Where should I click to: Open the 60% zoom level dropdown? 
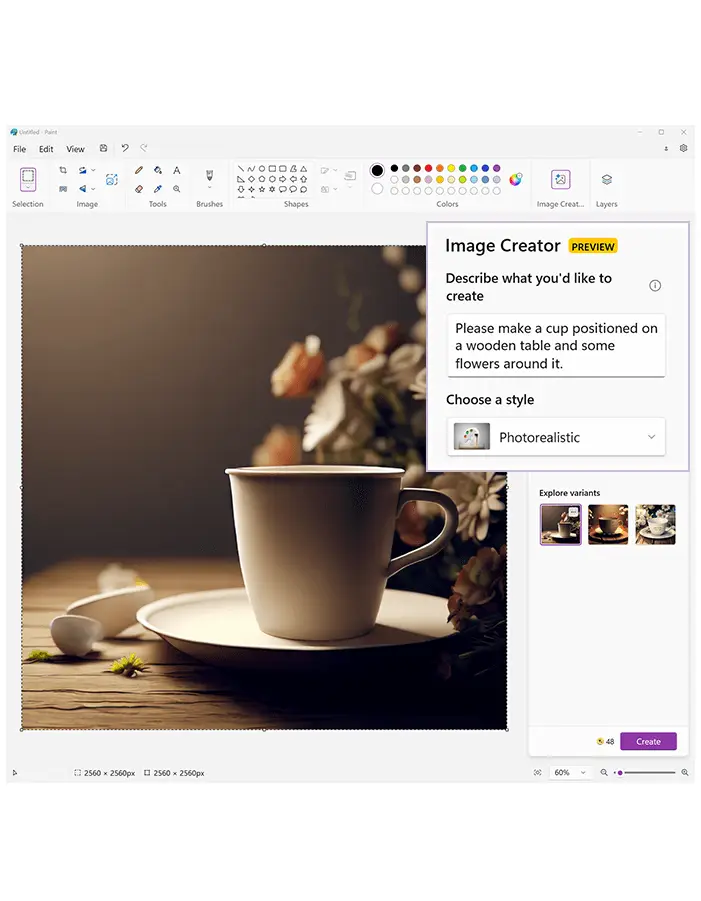point(569,772)
